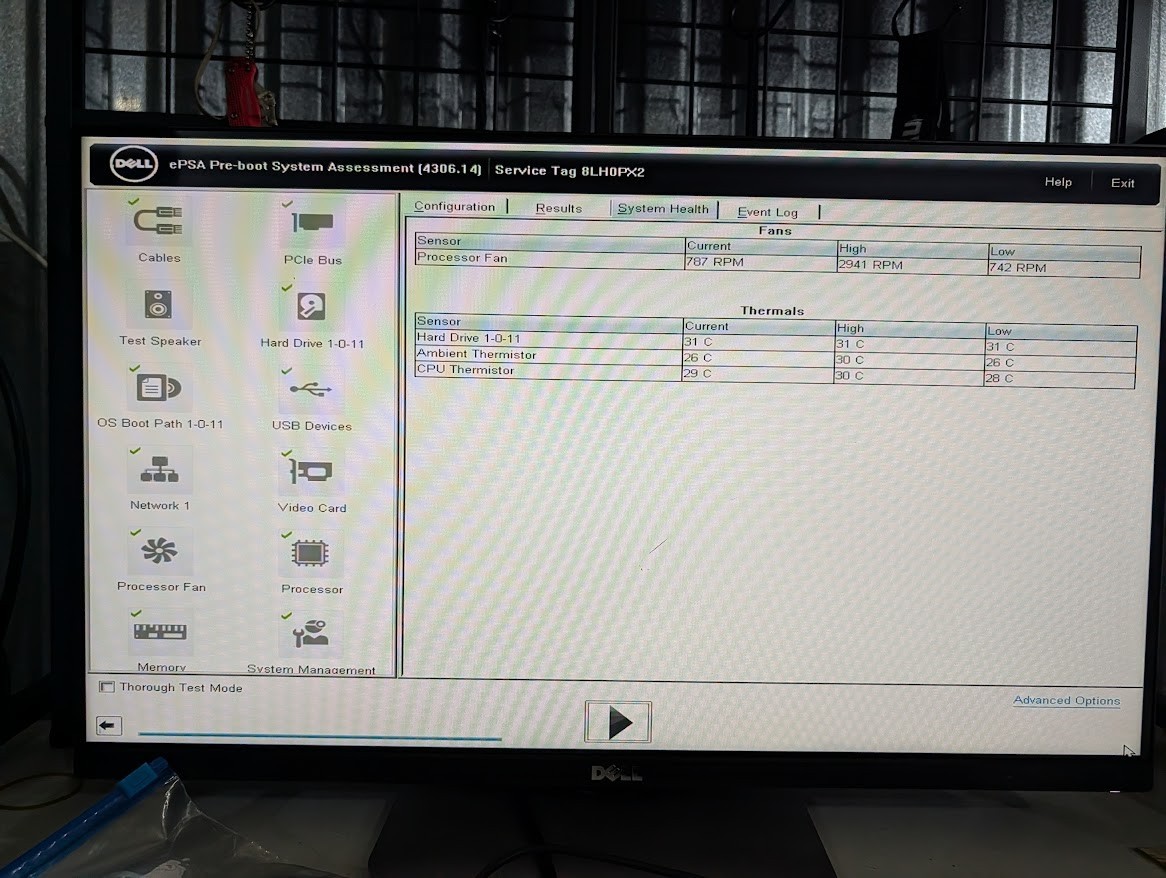Open the Advanced Options link
Image resolution: width=1166 pixels, height=878 pixels.
pos(1066,700)
